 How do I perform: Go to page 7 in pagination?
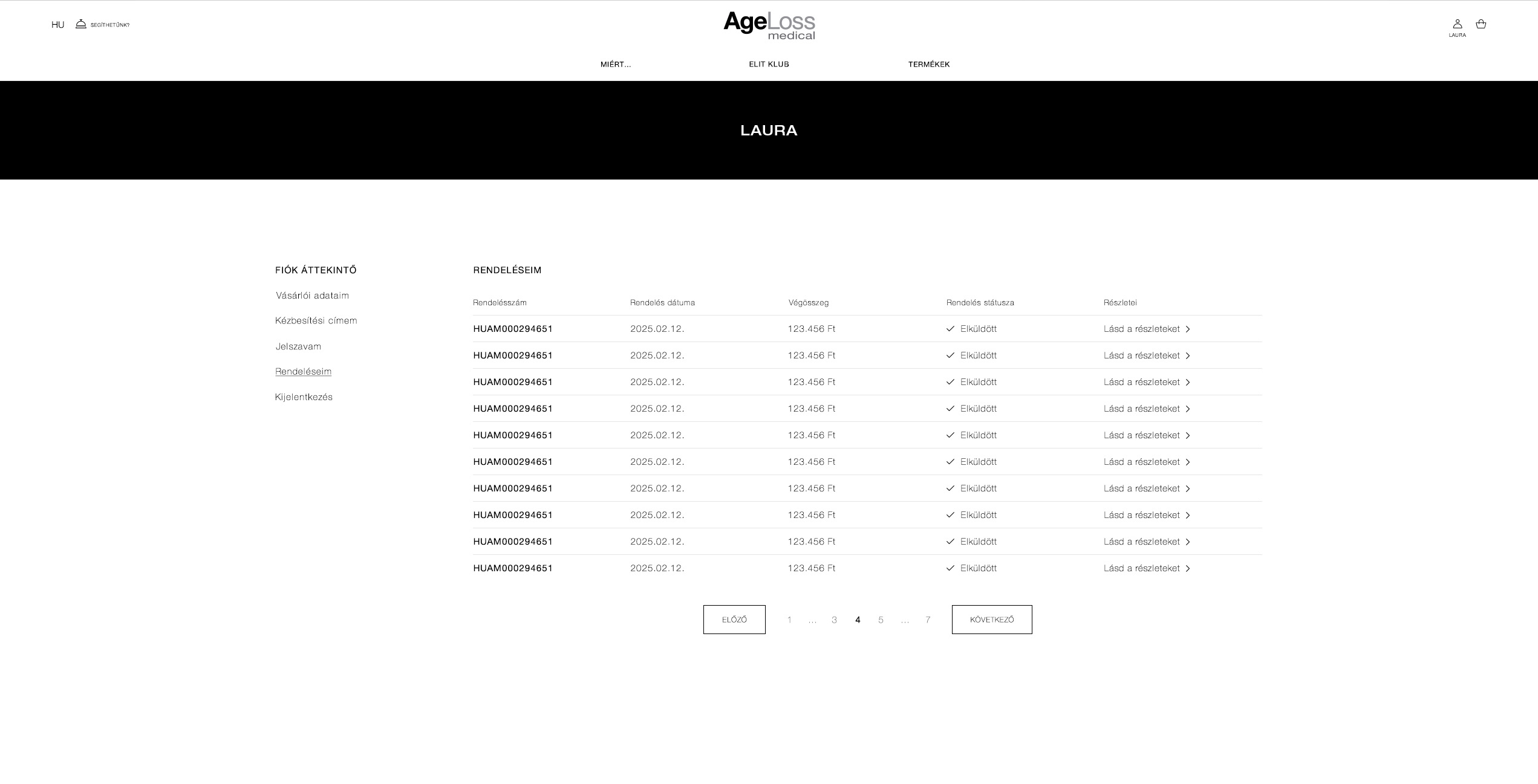pos(928,620)
